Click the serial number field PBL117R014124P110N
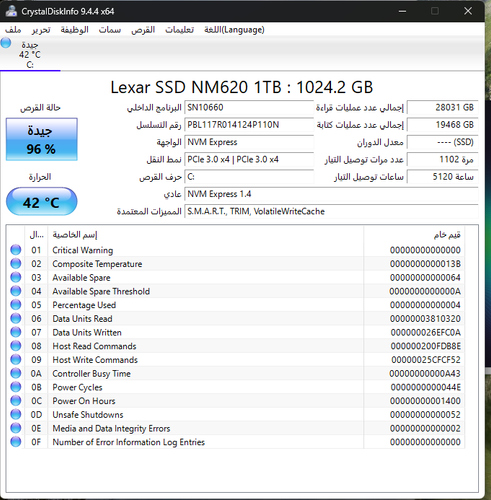Viewport: 491px width, 500px height. (x=249, y=125)
